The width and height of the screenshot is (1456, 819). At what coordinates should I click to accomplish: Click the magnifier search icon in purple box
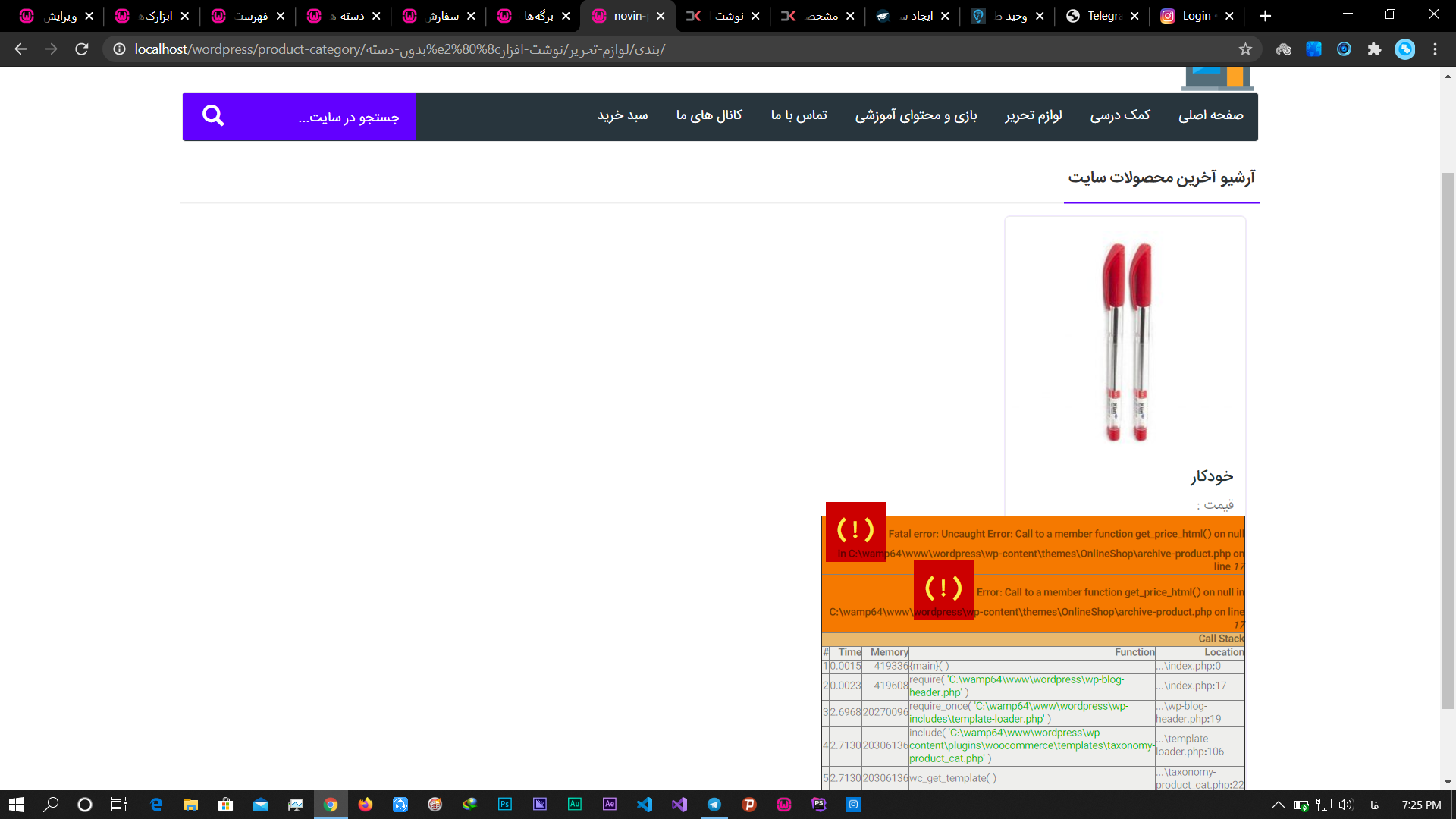pyautogui.click(x=213, y=116)
